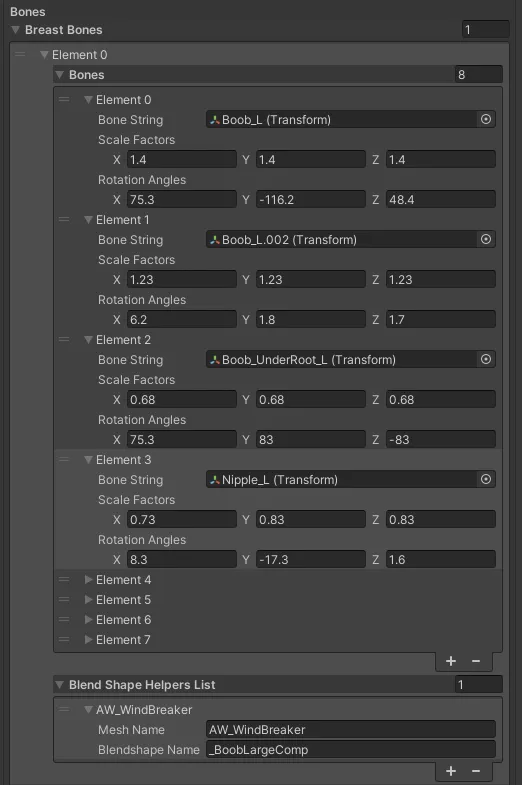The height and width of the screenshot is (785, 522).
Task: Add a new element to Bones list
Action: click(451, 661)
